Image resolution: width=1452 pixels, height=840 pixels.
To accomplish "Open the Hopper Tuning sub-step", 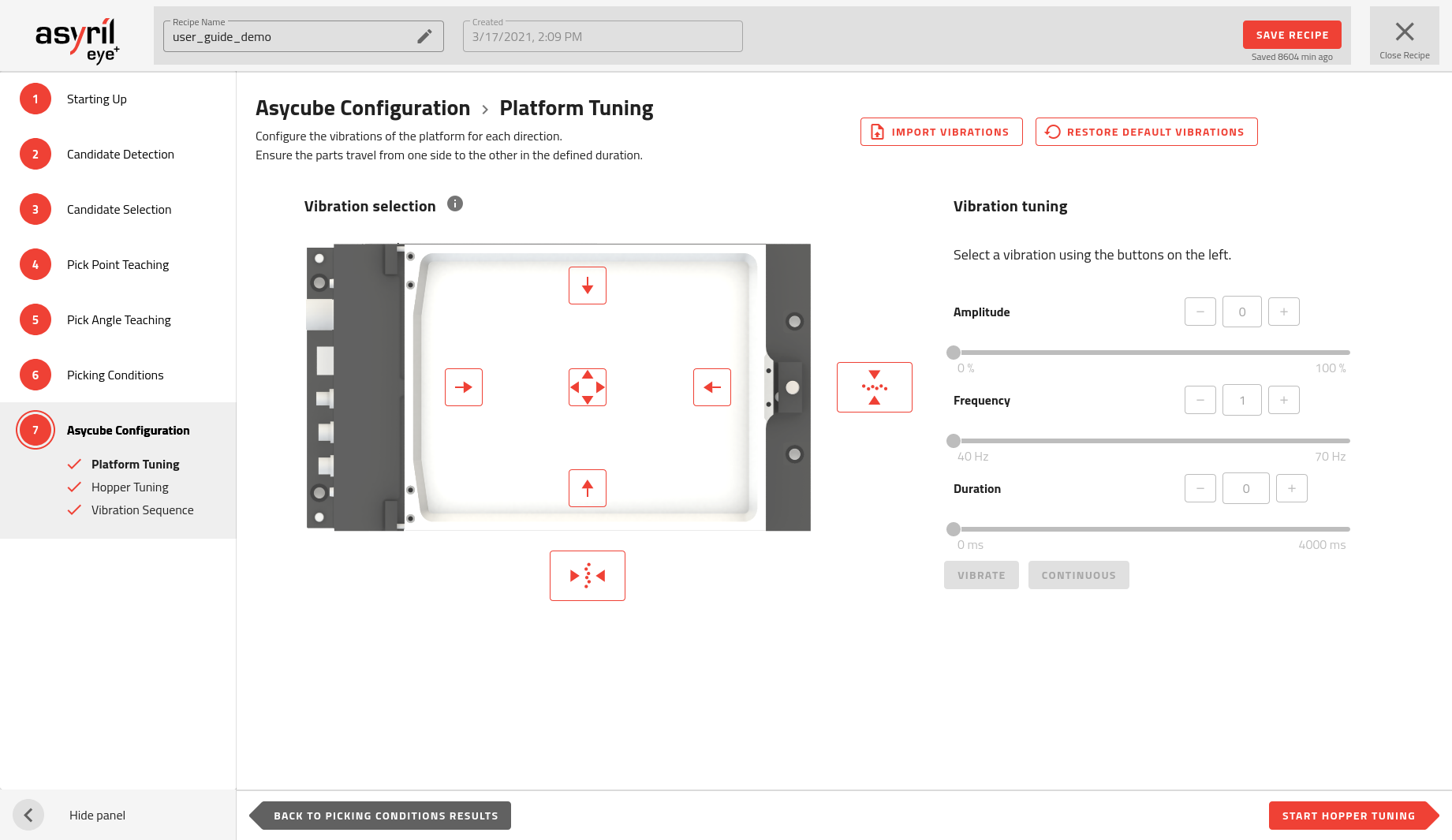I will coord(129,487).
